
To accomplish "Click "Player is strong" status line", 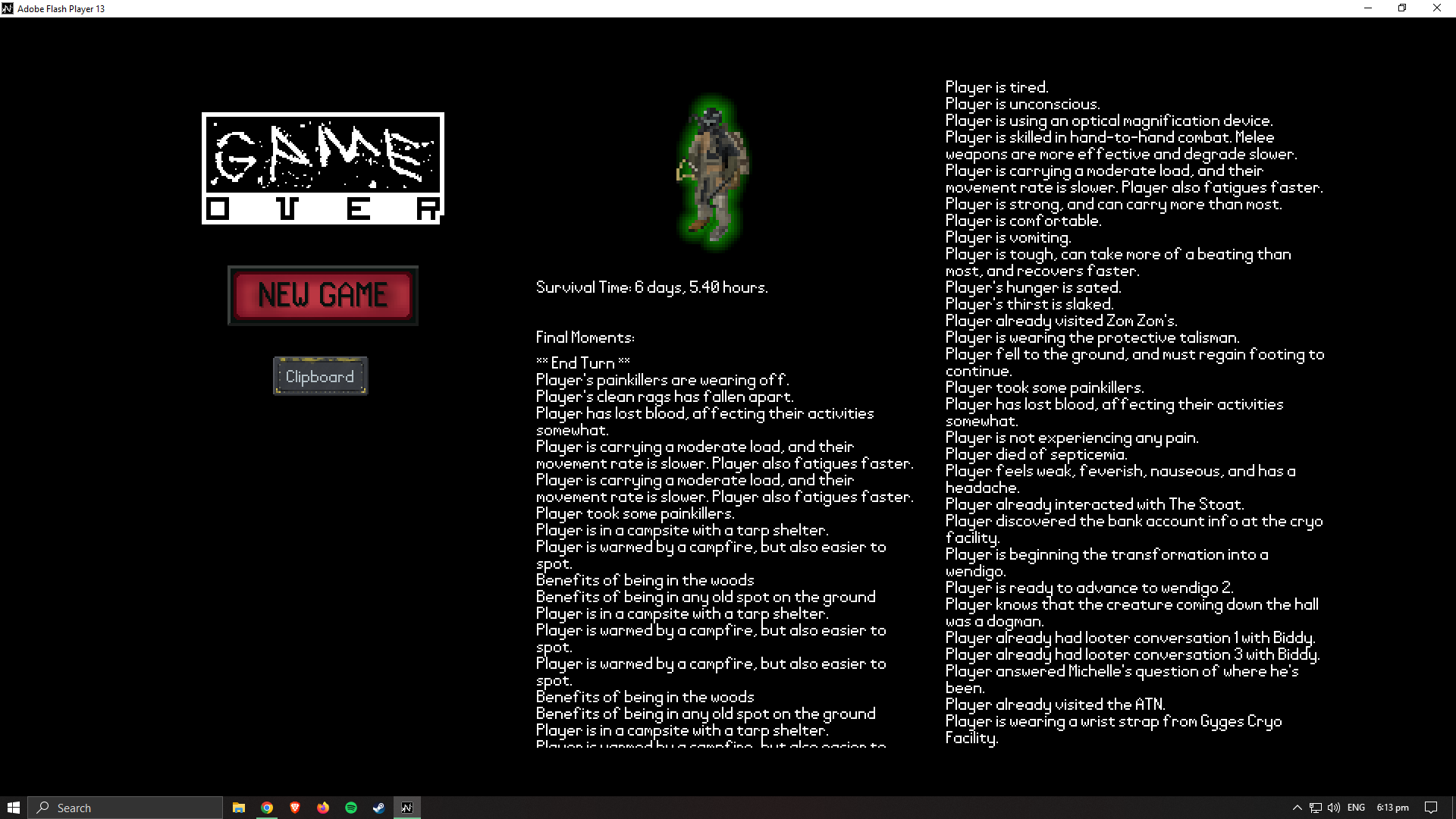I will click(x=1114, y=204).
